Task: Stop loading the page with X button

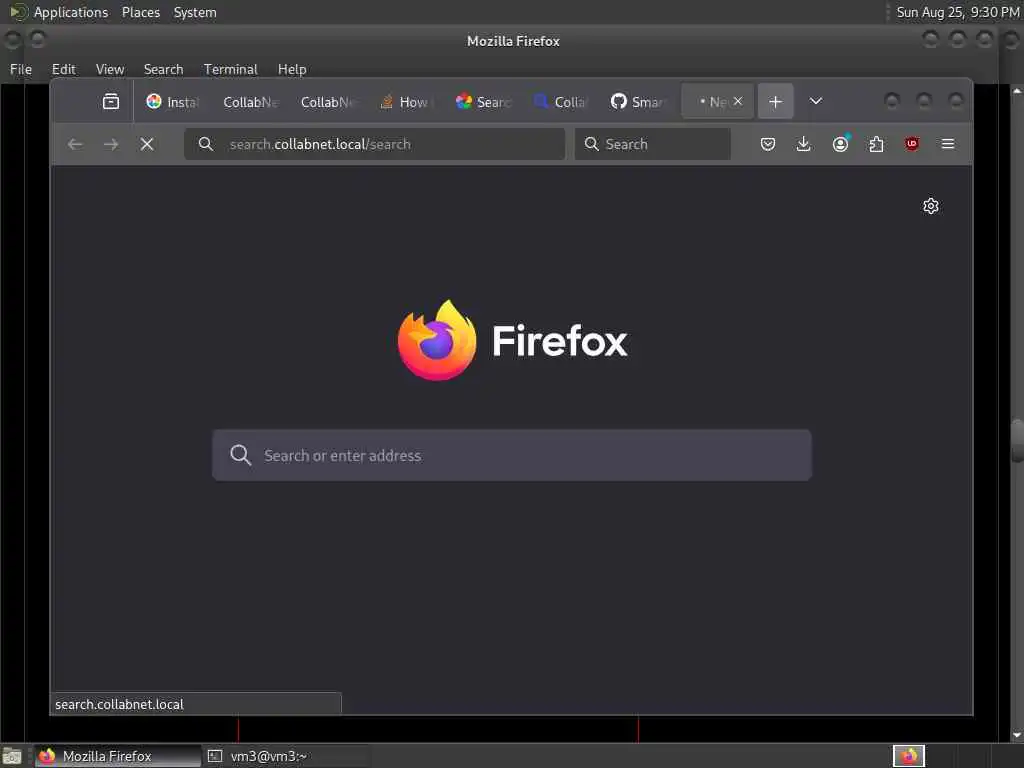Action: (147, 144)
